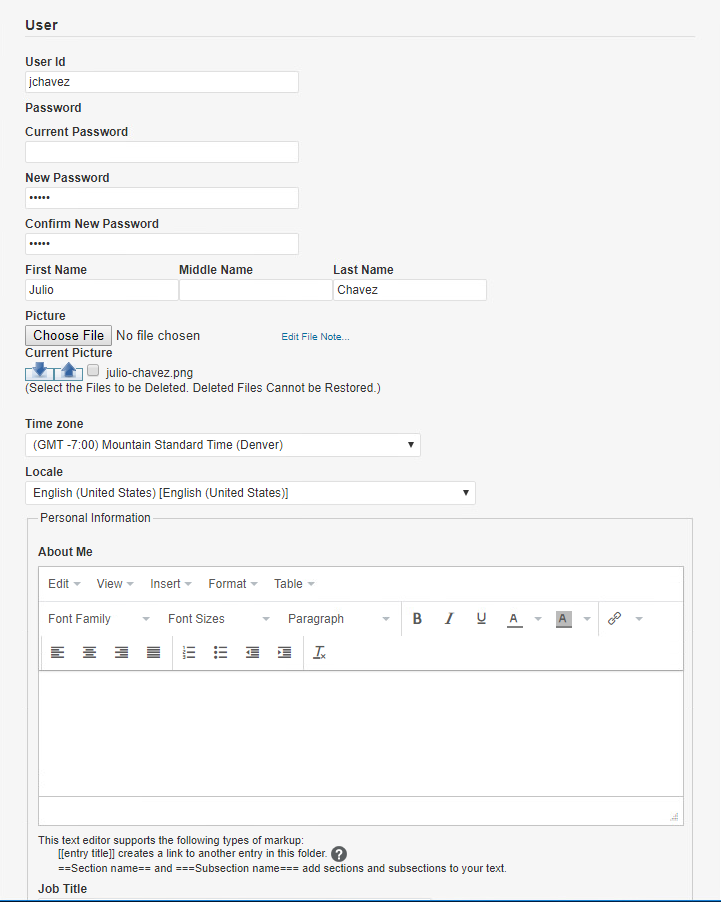Open the Insert menu in editor

pos(171,584)
